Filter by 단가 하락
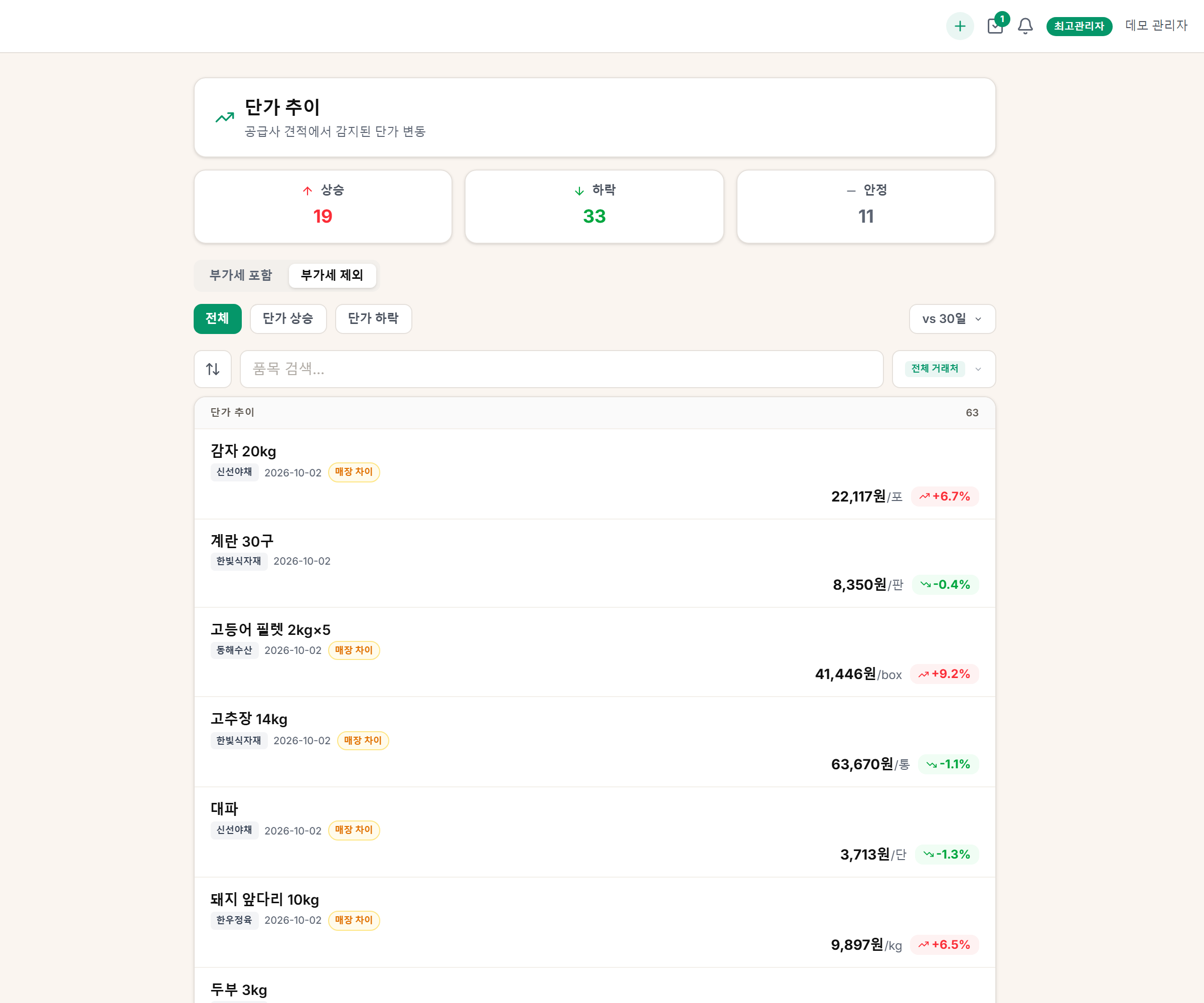The width and height of the screenshot is (1204, 1003). click(373, 318)
